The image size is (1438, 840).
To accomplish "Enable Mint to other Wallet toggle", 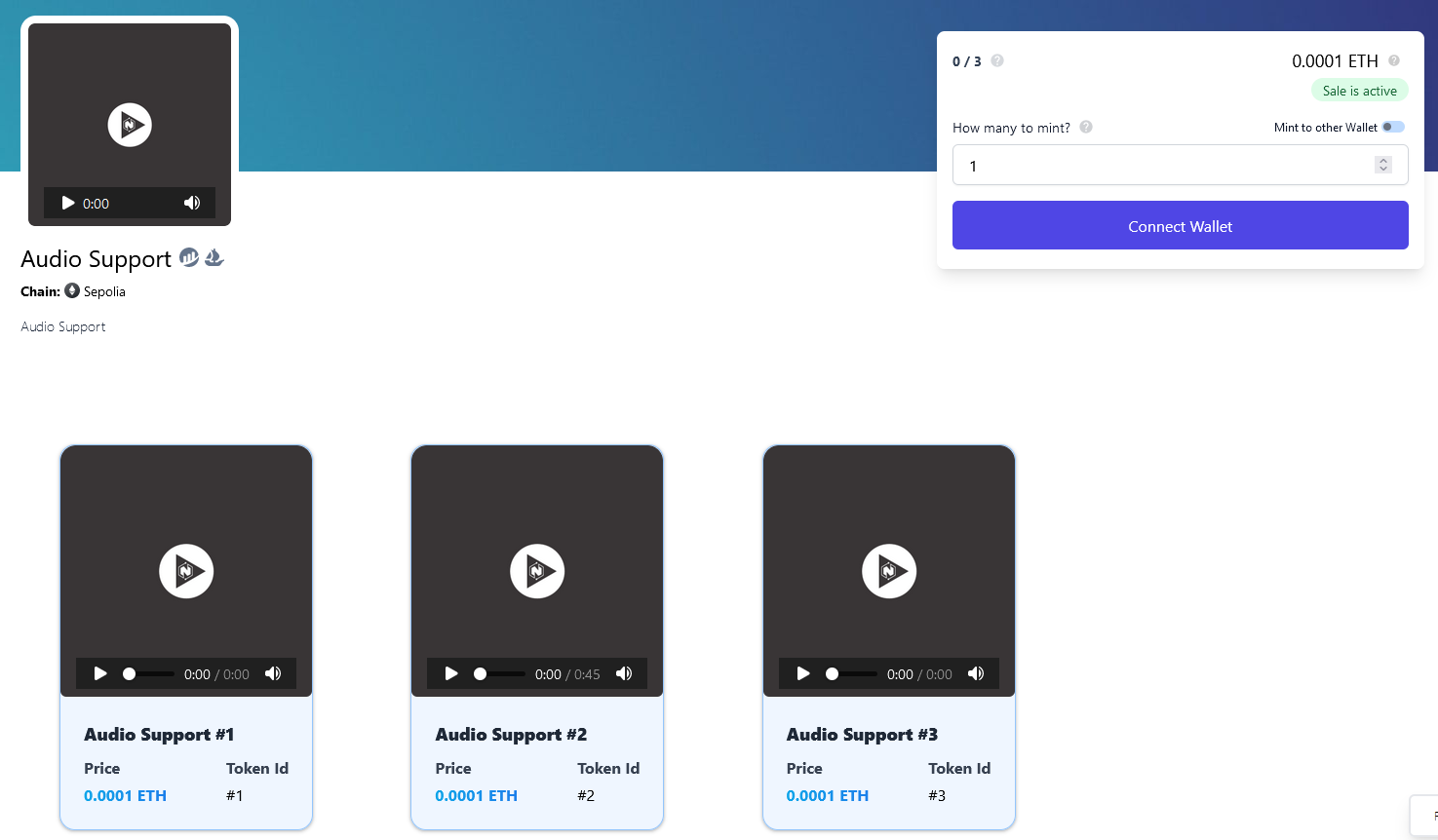I will (x=1393, y=127).
